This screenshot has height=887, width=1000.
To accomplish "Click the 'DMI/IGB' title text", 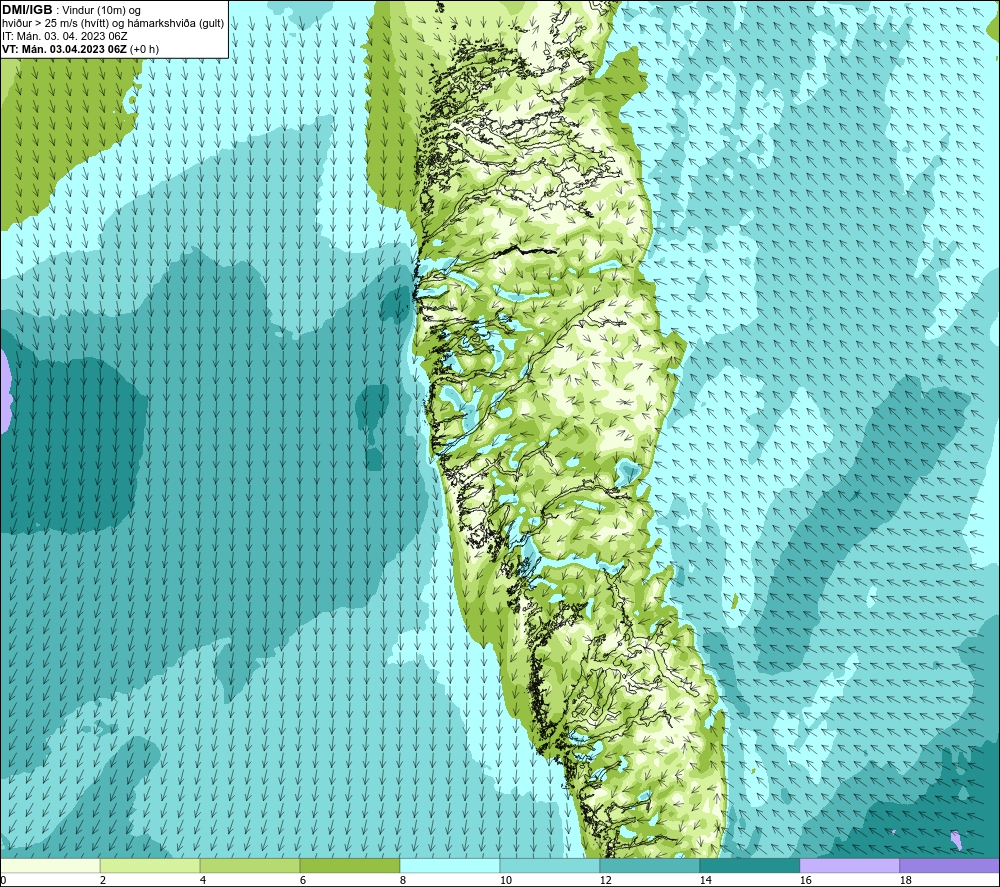I will 27,10.
